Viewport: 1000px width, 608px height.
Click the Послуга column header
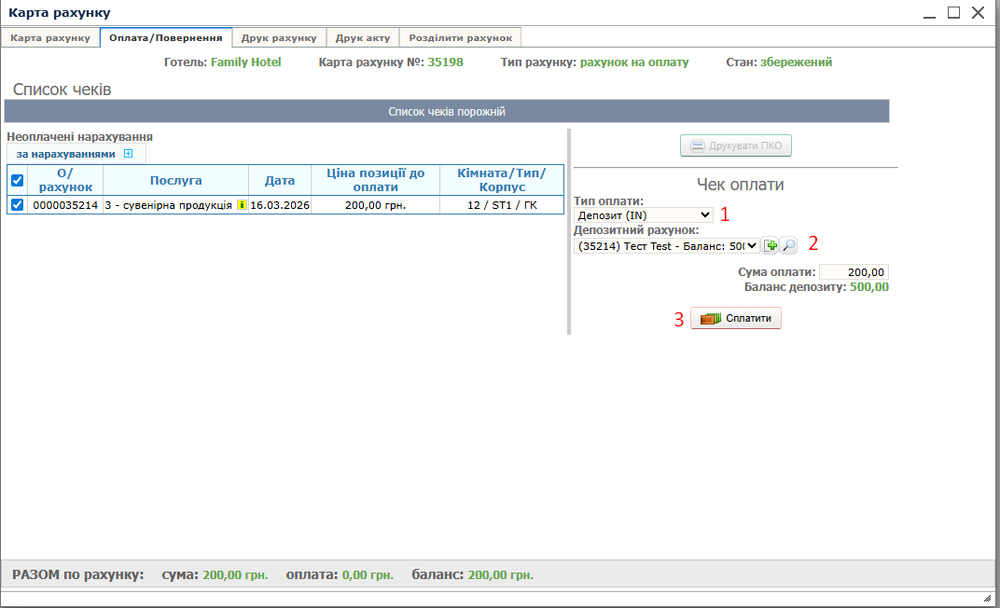click(x=176, y=181)
